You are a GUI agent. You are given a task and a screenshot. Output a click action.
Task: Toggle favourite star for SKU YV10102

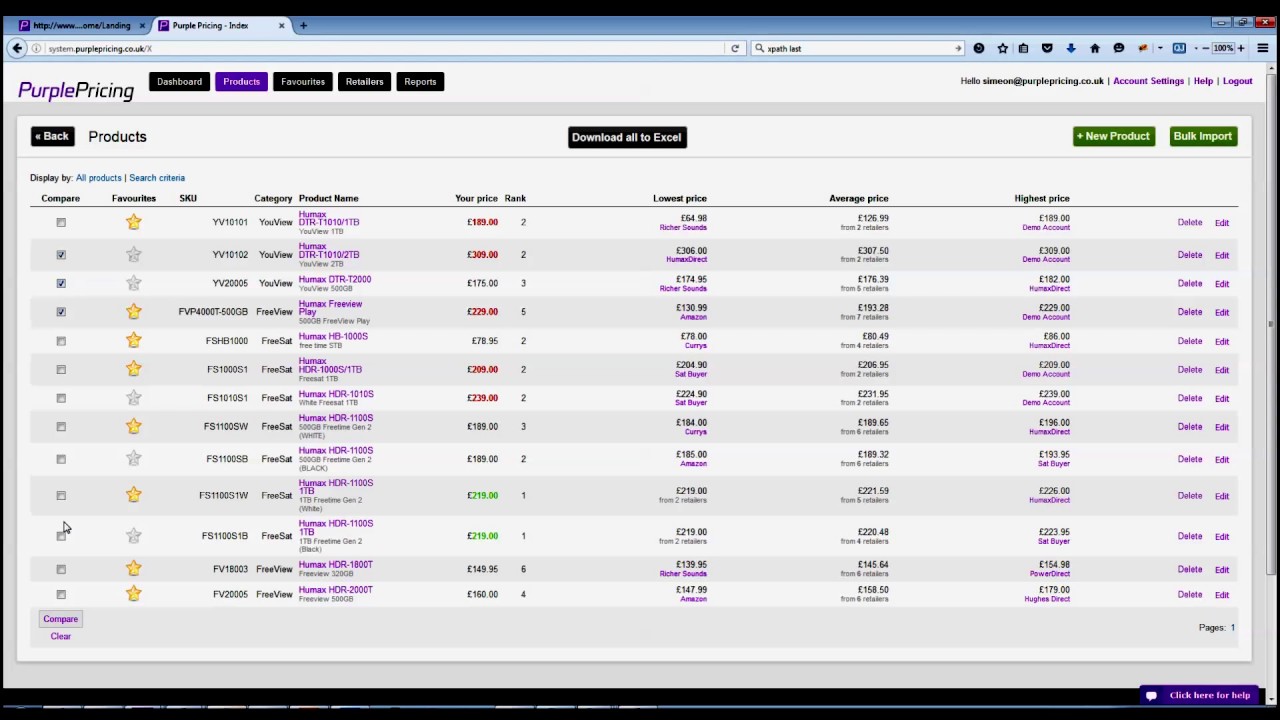pos(134,255)
